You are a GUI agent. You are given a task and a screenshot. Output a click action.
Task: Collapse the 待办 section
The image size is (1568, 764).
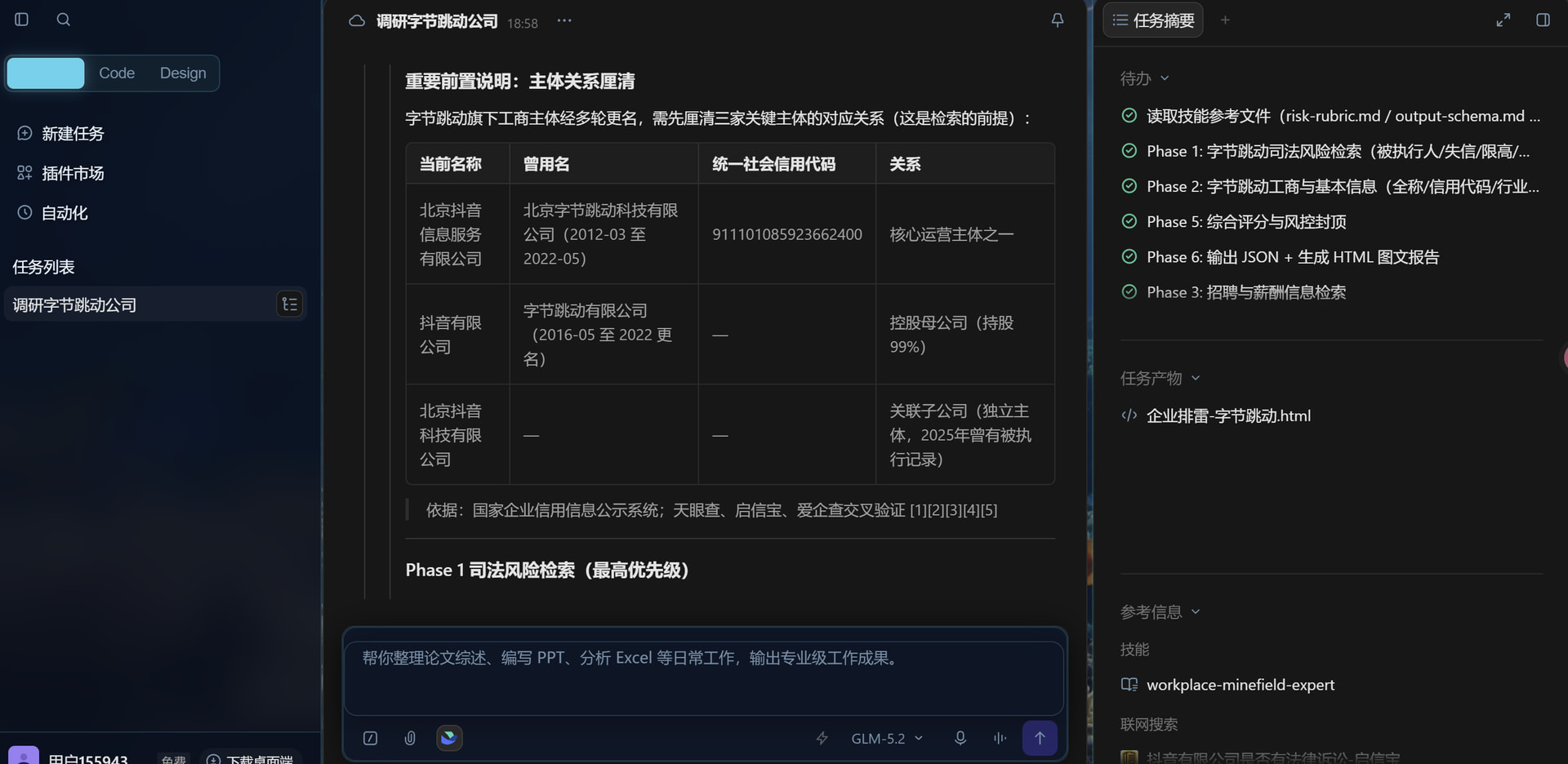point(1145,78)
